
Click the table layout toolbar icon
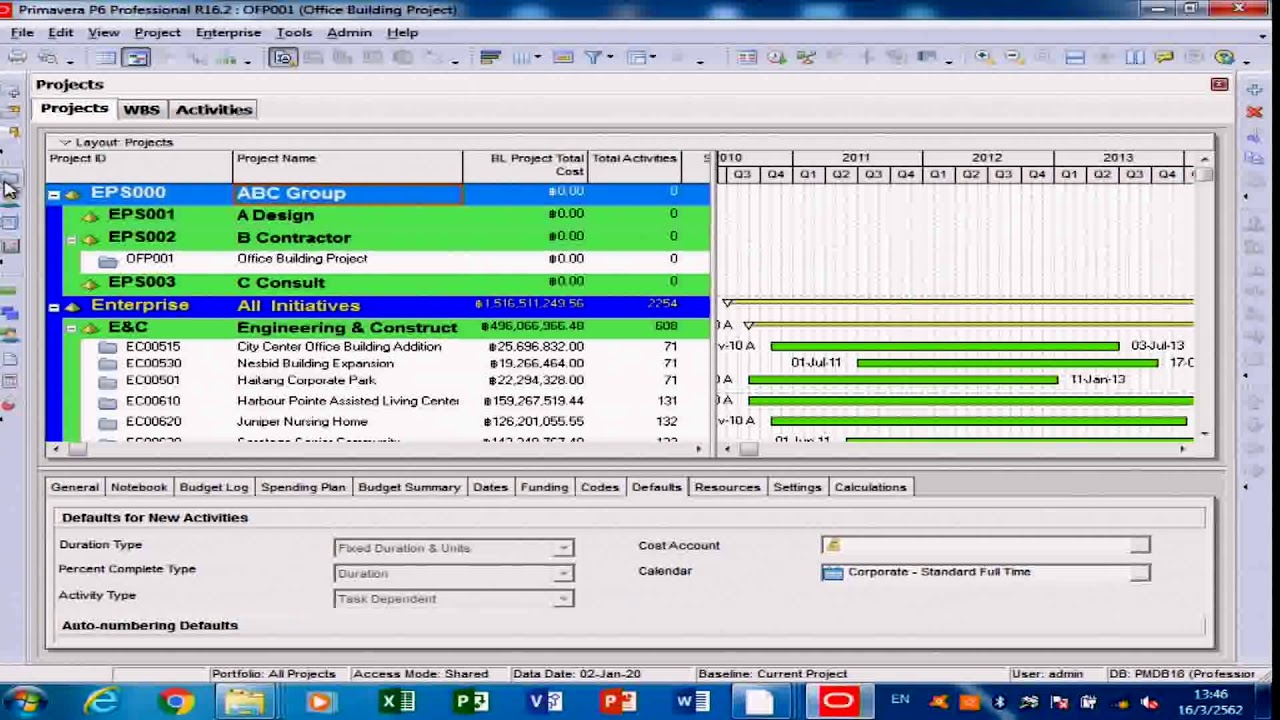point(106,57)
